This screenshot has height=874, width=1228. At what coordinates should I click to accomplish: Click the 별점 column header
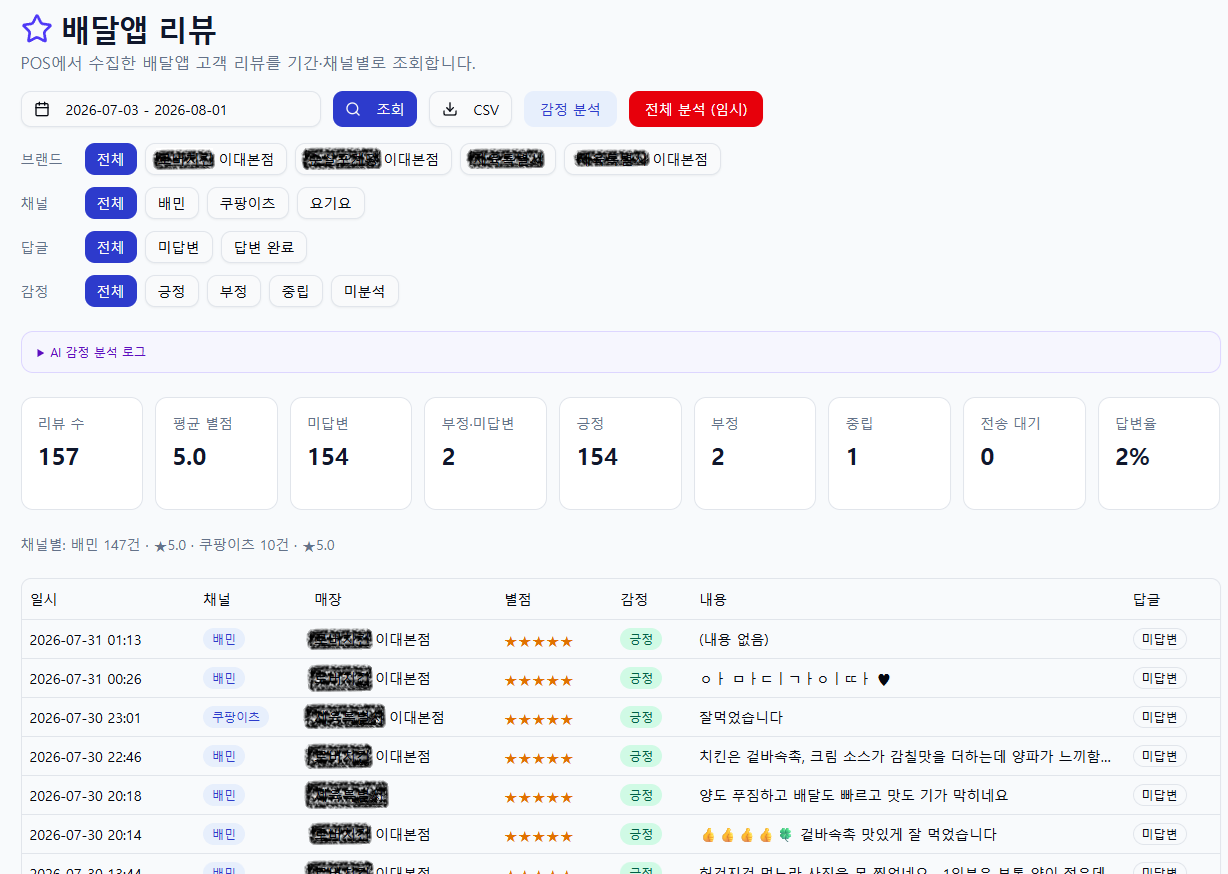tap(518, 599)
